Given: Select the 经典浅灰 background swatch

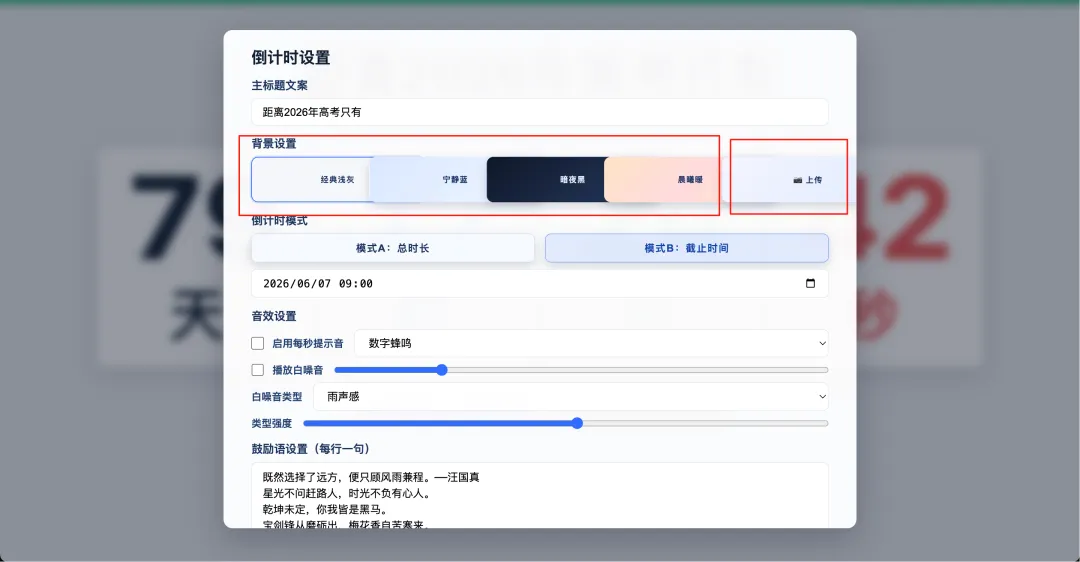Looking at the screenshot, I should pyautogui.click(x=311, y=179).
